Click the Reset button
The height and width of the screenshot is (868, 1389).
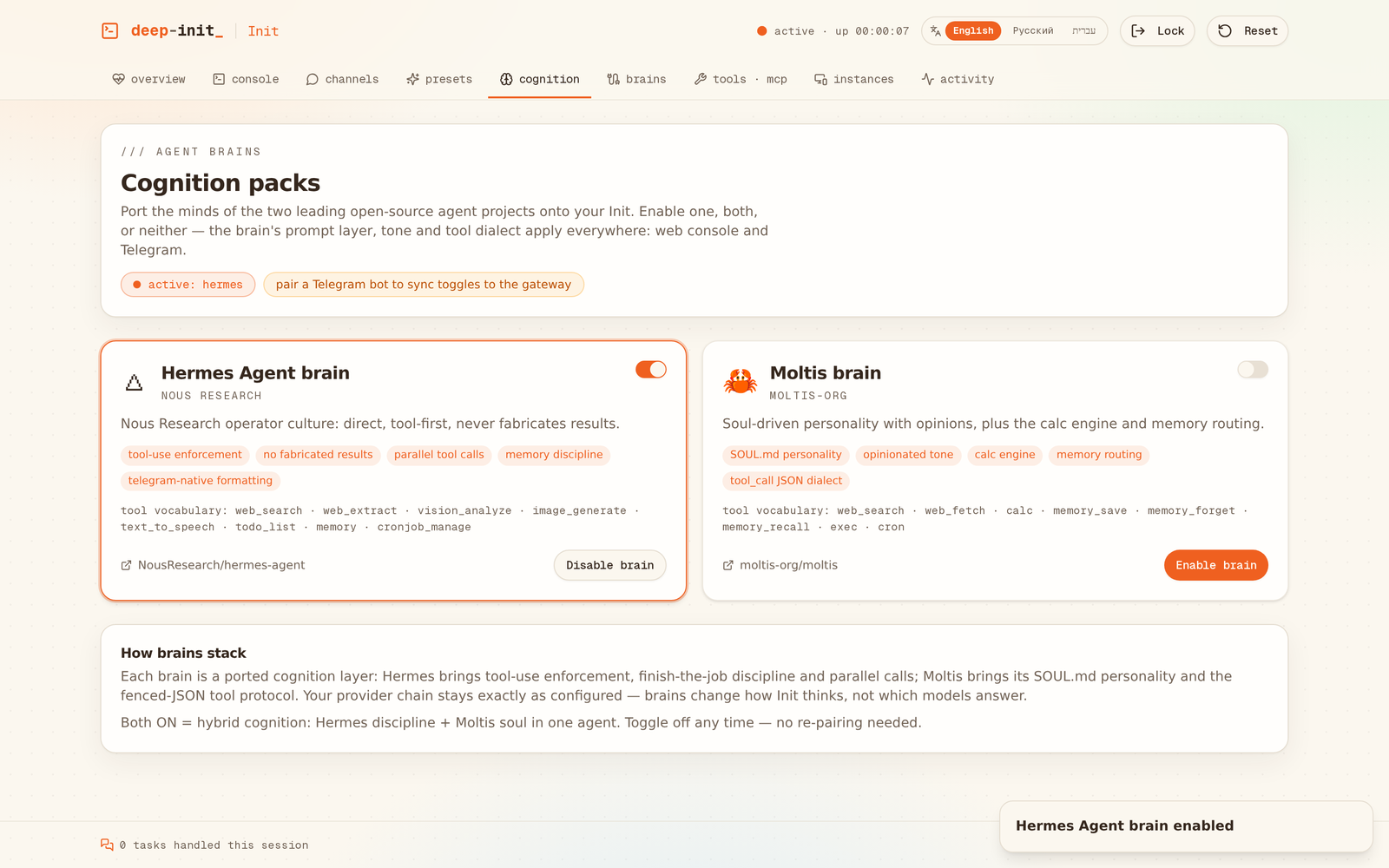pyautogui.click(x=1247, y=31)
